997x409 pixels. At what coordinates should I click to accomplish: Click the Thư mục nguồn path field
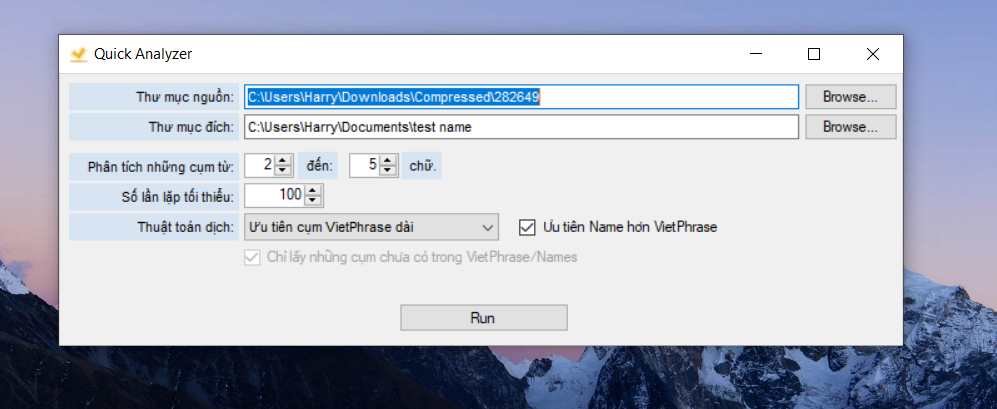(x=520, y=97)
